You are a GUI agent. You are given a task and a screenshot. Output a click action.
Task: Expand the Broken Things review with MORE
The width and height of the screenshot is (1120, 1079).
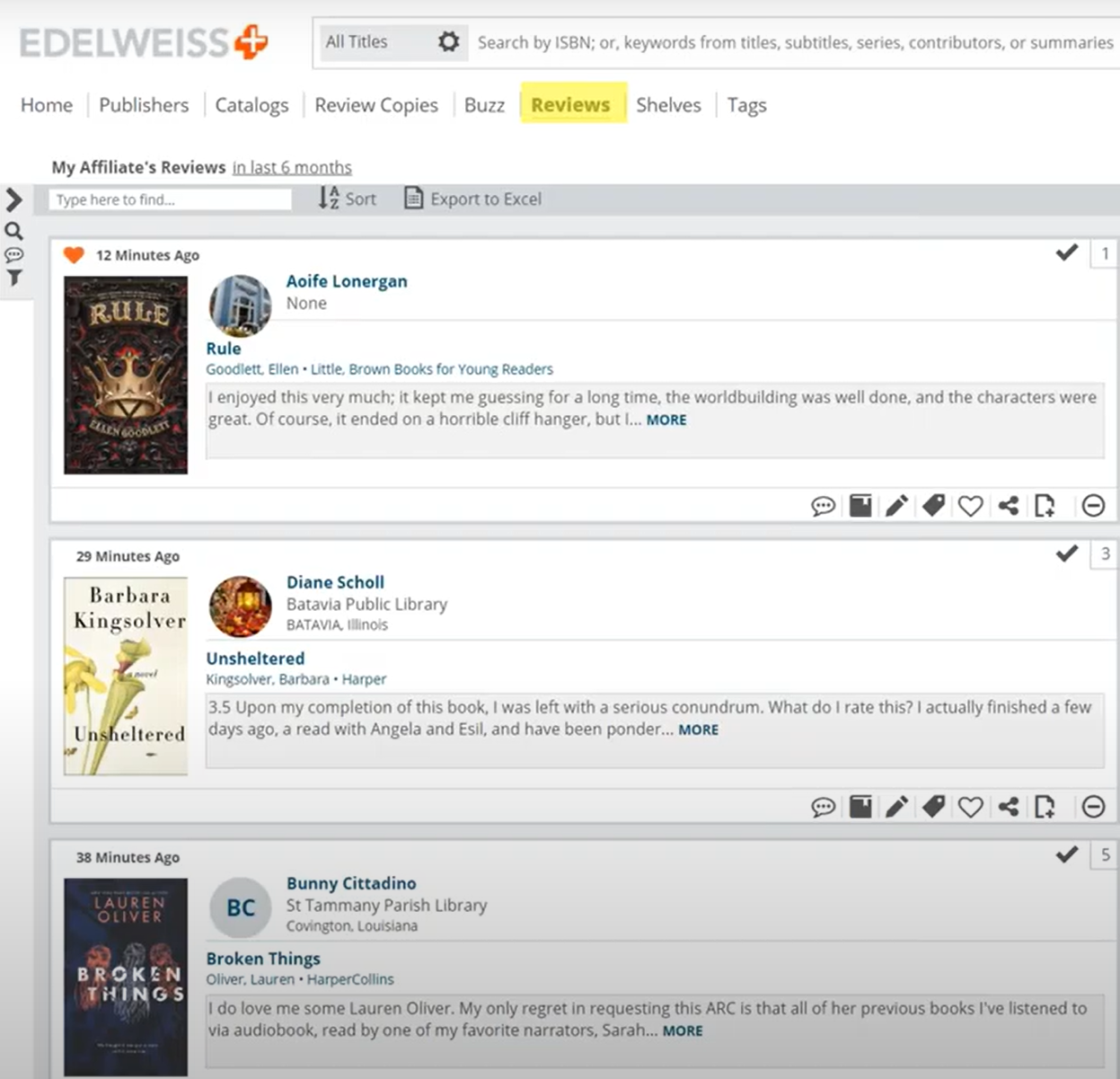coord(683,1030)
